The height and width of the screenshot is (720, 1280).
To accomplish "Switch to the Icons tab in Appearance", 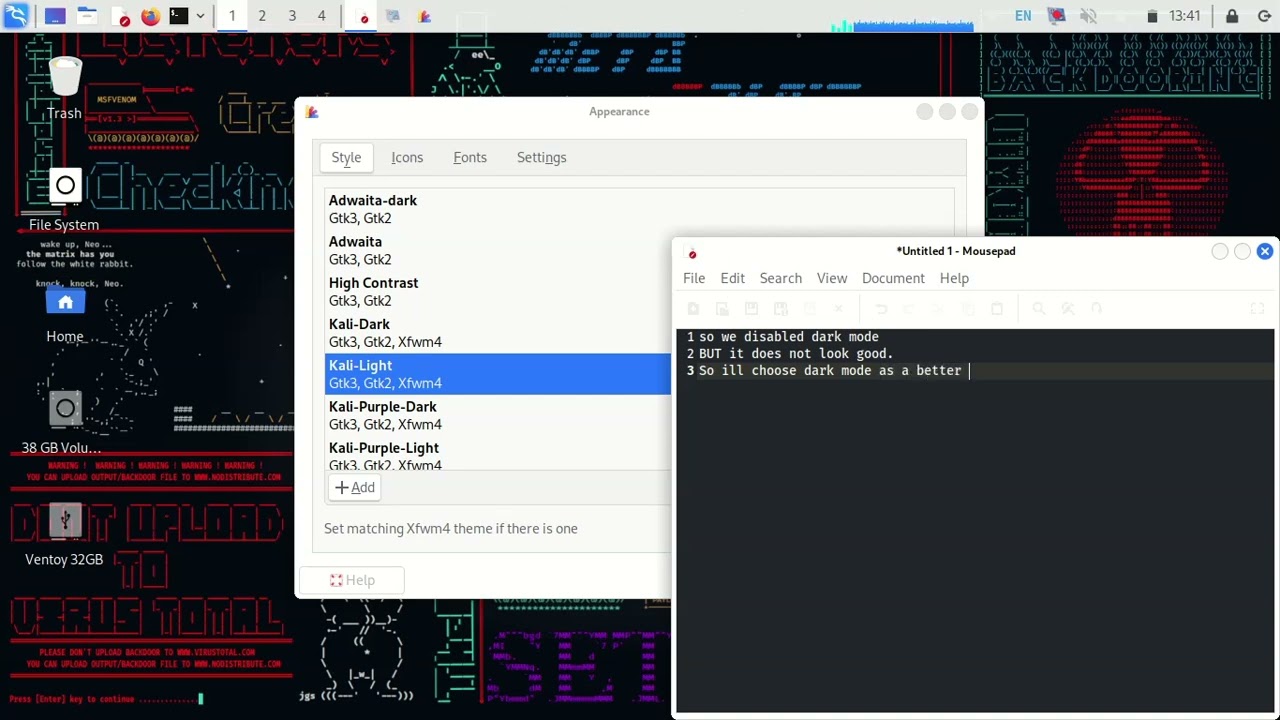I will [407, 157].
